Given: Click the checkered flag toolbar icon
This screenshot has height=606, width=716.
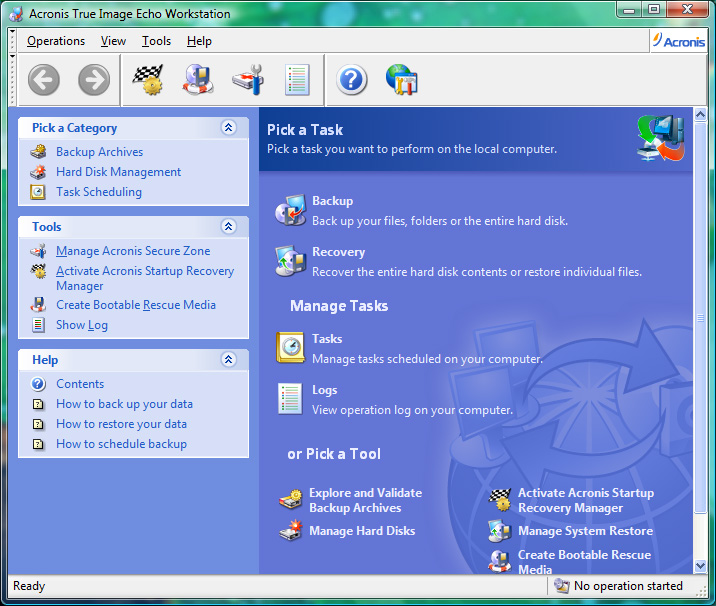Looking at the screenshot, I should click(x=148, y=80).
